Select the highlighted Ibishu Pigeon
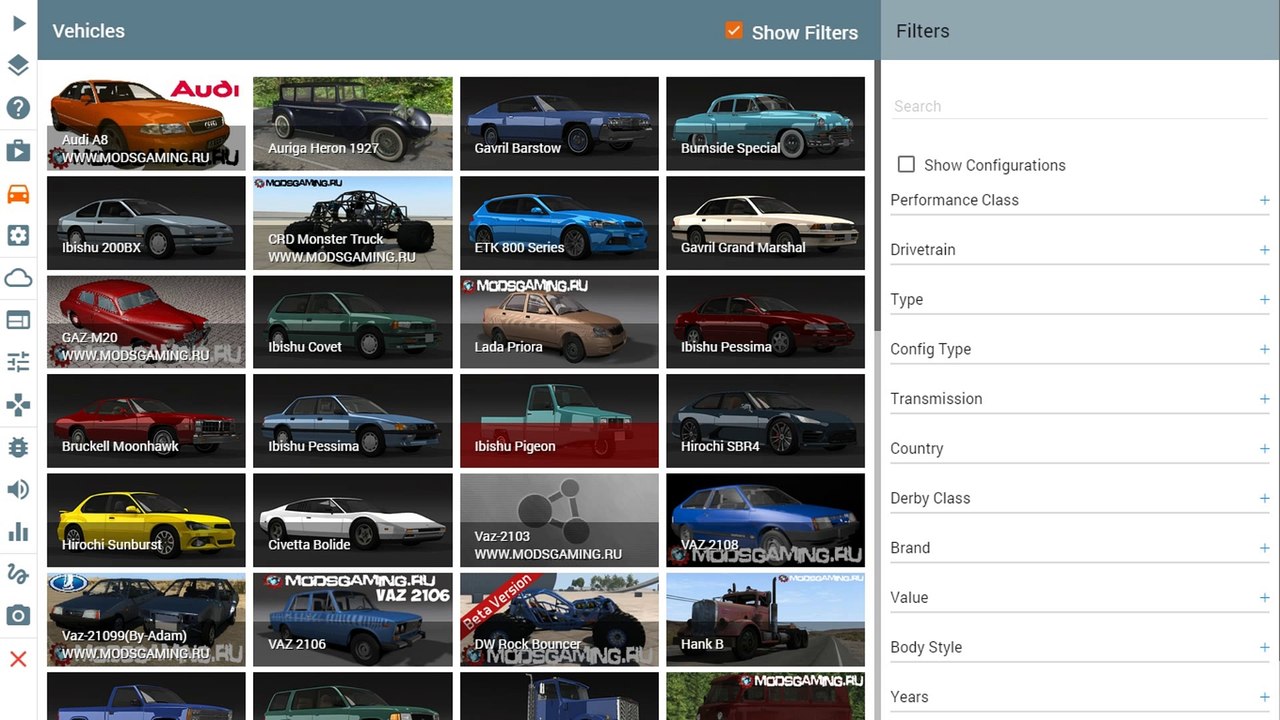Screen dimensions: 1280x720 point(559,421)
